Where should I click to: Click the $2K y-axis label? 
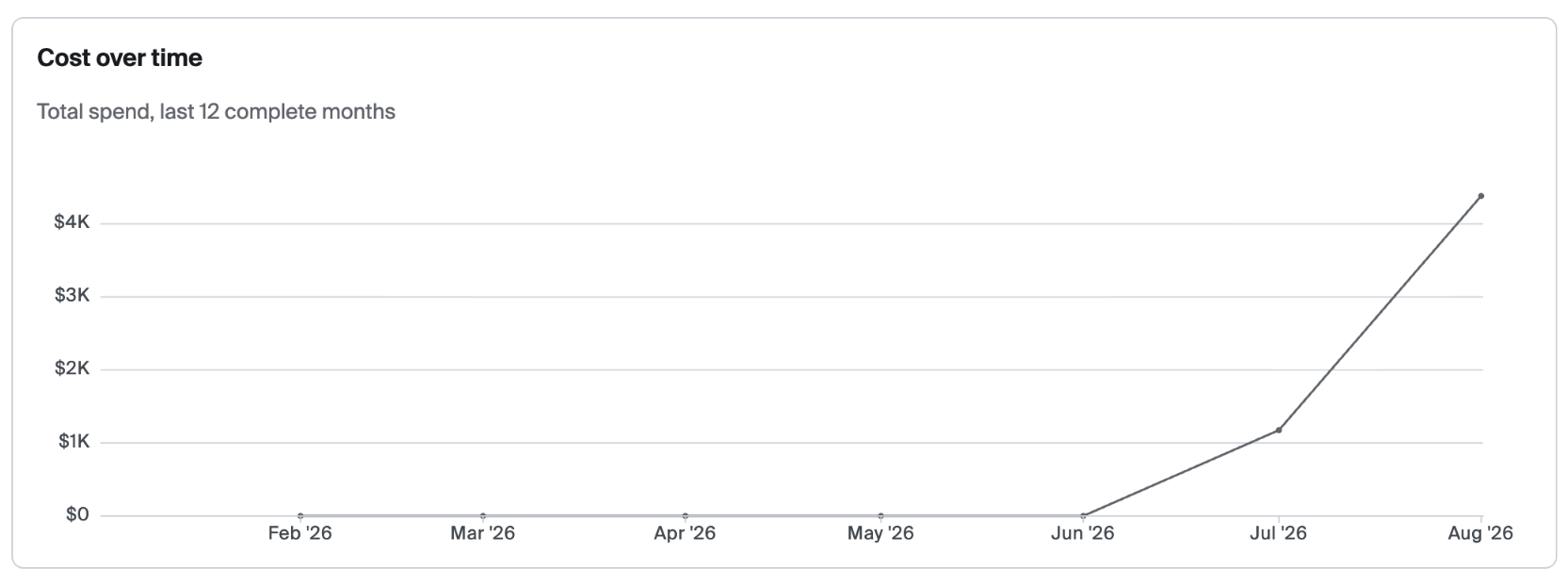(72, 368)
